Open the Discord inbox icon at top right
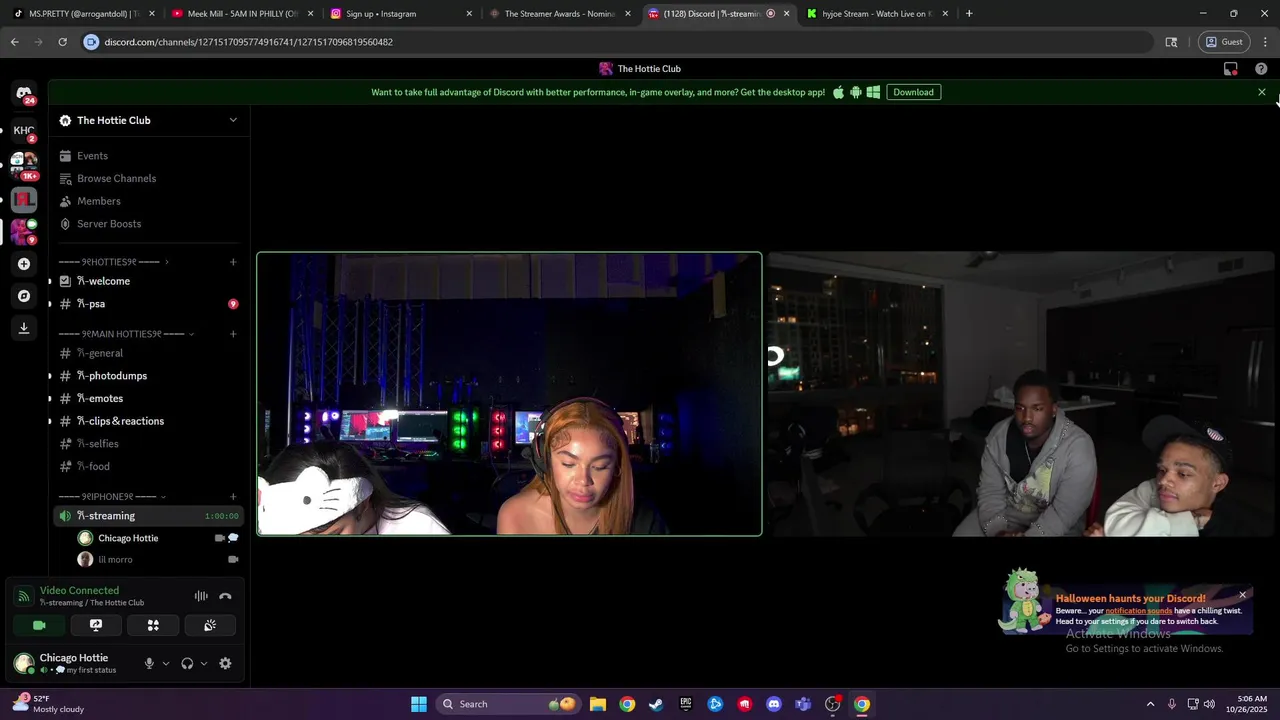The height and width of the screenshot is (720, 1280). pyautogui.click(x=1231, y=69)
